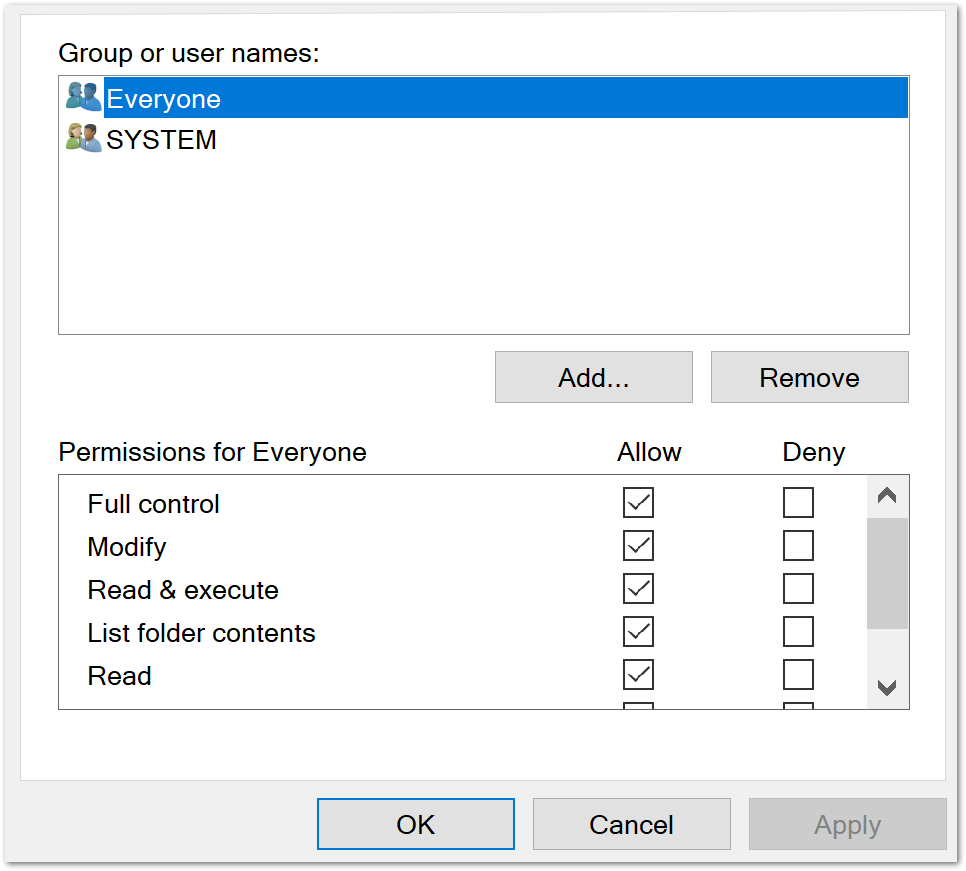The height and width of the screenshot is (871, 966).
Task: Toggle Allow for List folder contents
Action: click(638, 632)
